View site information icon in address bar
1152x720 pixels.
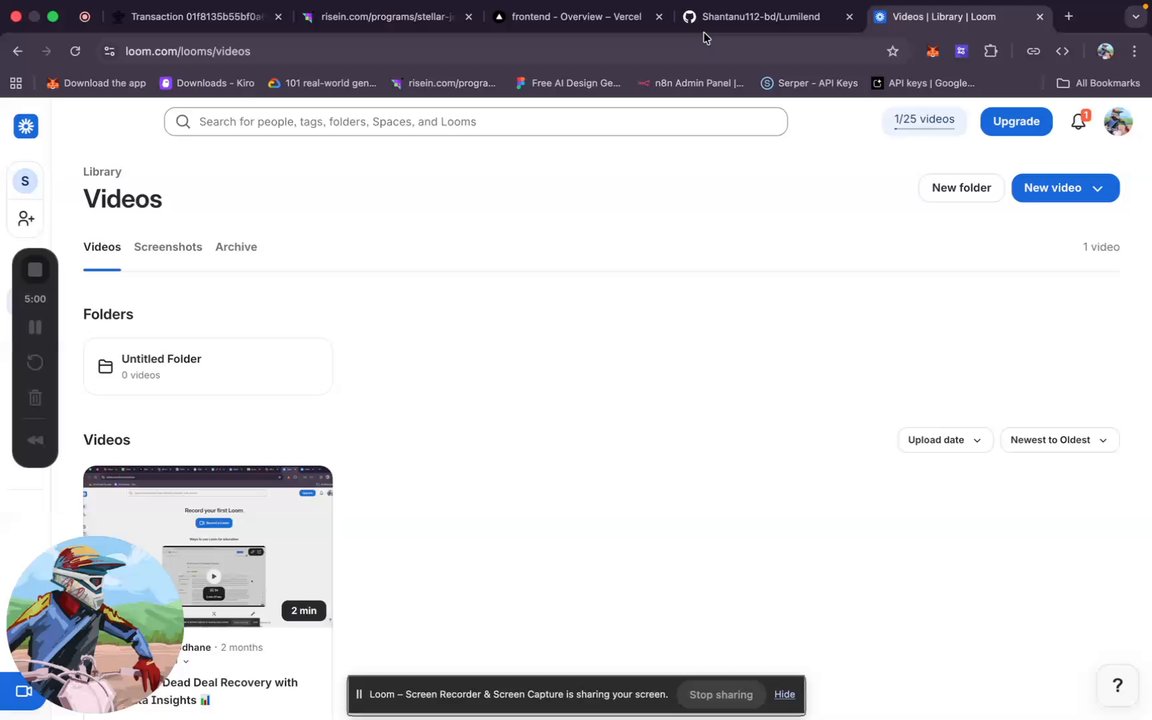109,51
